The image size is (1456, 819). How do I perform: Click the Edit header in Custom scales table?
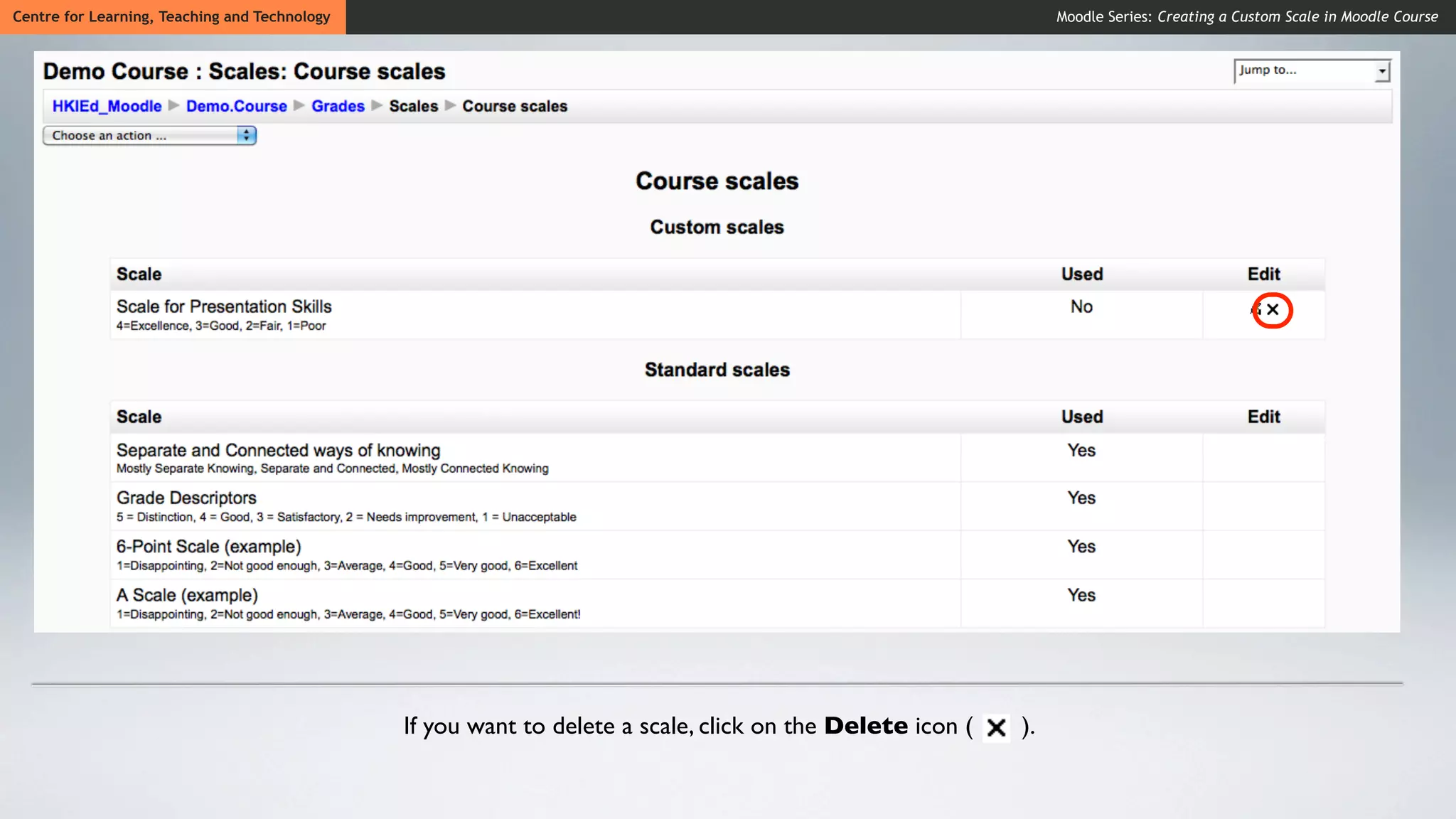(x=1263, y=274)
